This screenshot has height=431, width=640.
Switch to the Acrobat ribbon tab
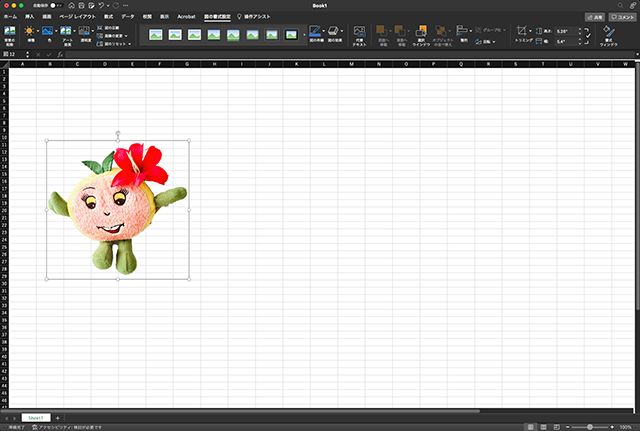tap(186, 17)
